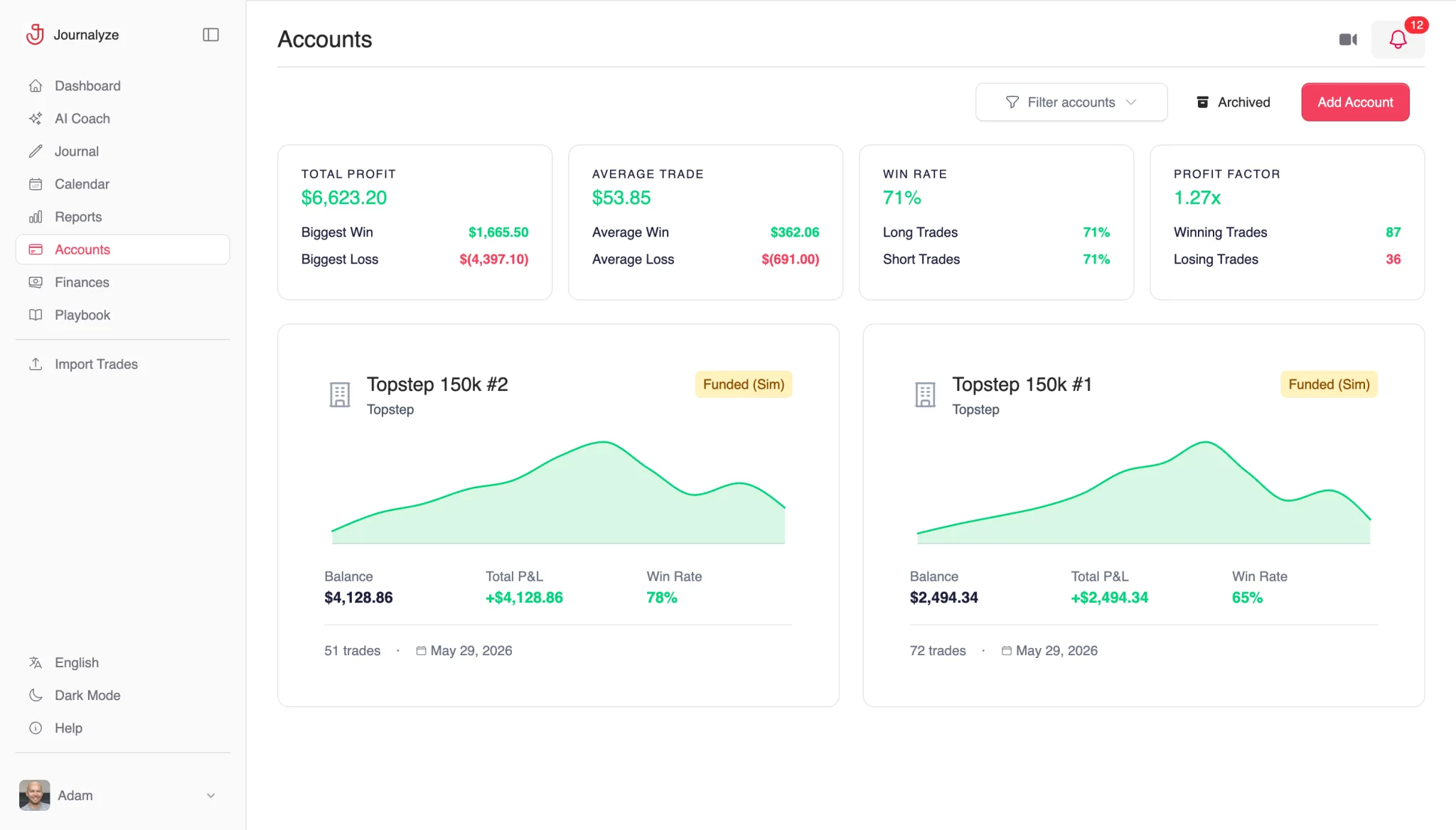The height and width of the screenshot is (830, 1456).
Task: Click Funded (Sim) badge on Topstep 150k #2
Action: tap(744, 384)
